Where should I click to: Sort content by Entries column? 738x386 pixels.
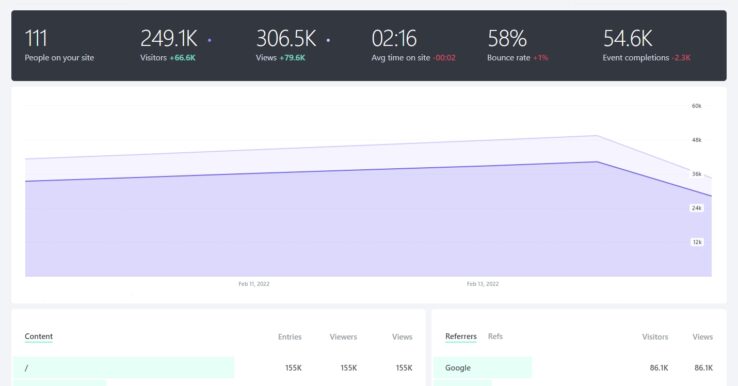289,337
